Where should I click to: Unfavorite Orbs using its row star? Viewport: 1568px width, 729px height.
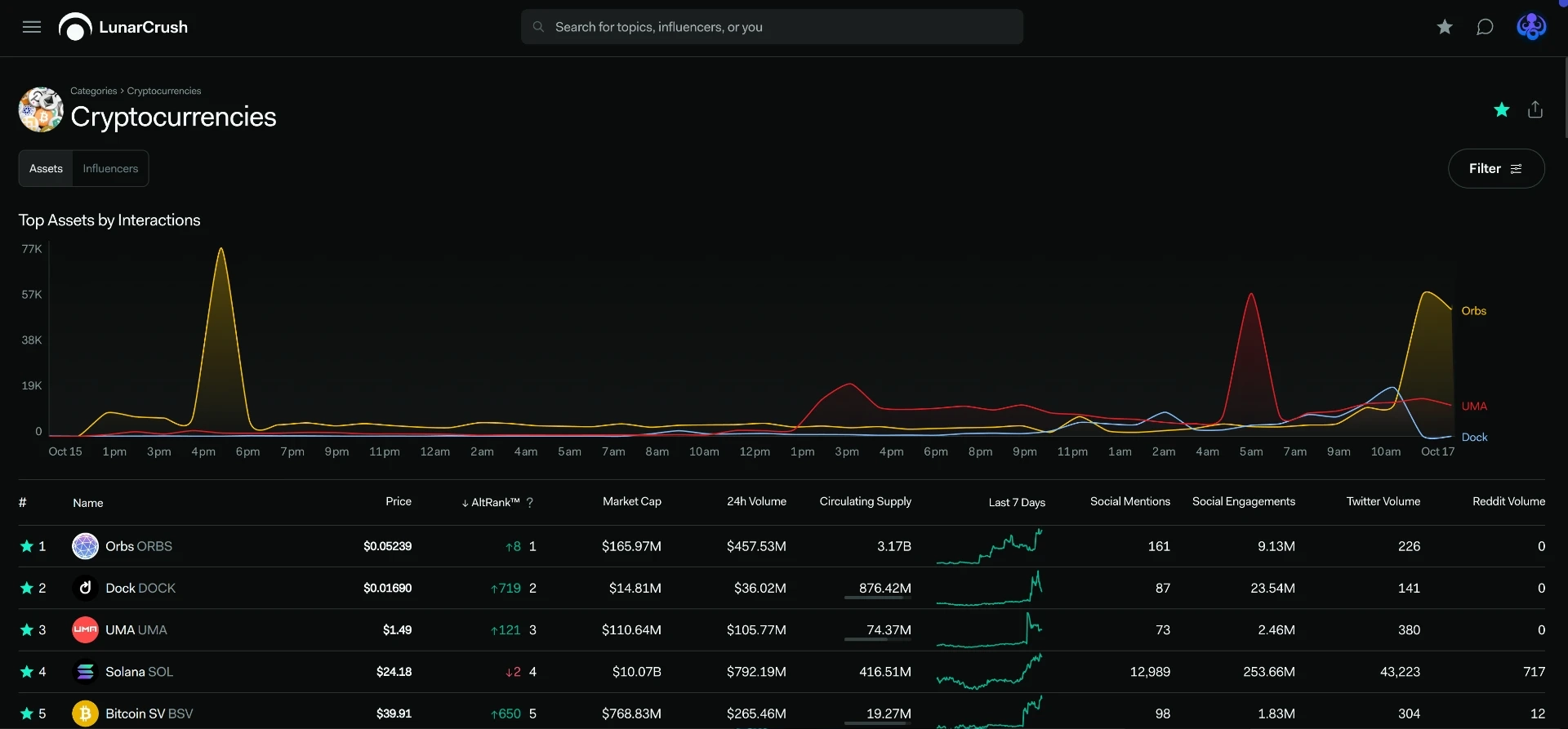[x=27, y=546]
